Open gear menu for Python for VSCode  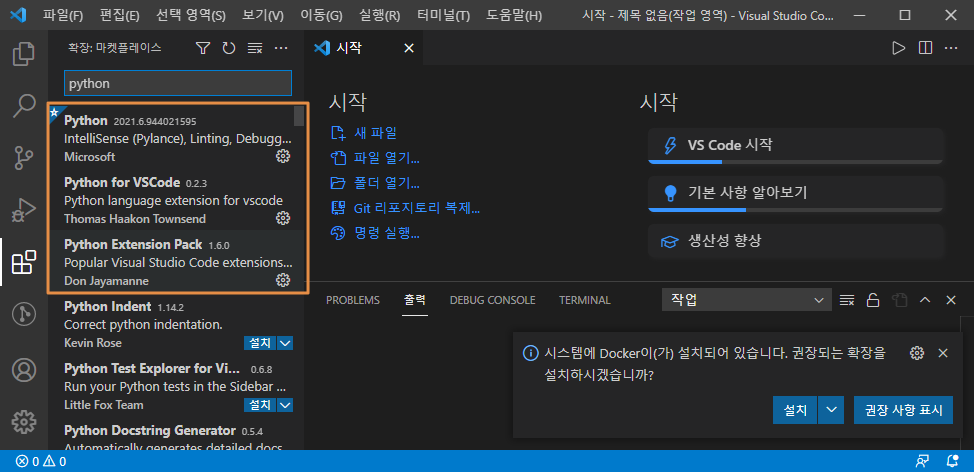pos(283,218)
